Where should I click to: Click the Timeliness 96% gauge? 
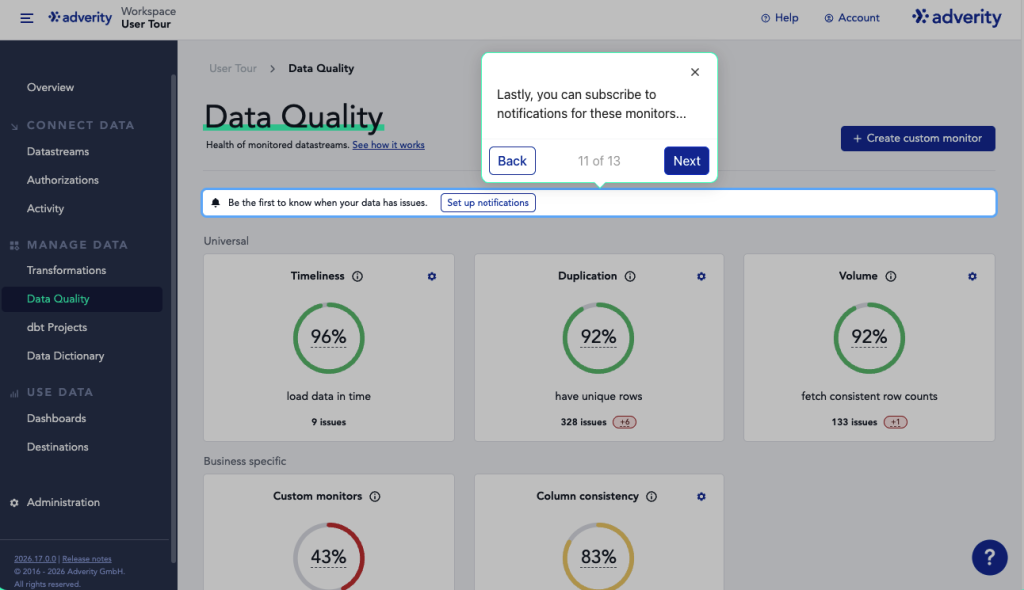328,338
